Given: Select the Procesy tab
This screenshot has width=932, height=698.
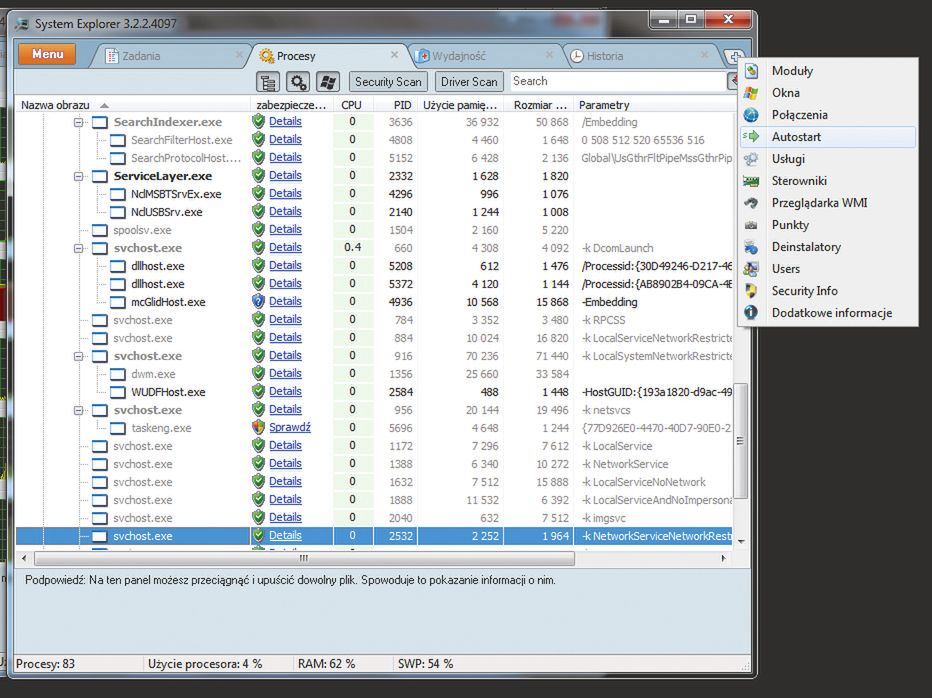Looking at the screenshot, I should (x=330, y=56).
